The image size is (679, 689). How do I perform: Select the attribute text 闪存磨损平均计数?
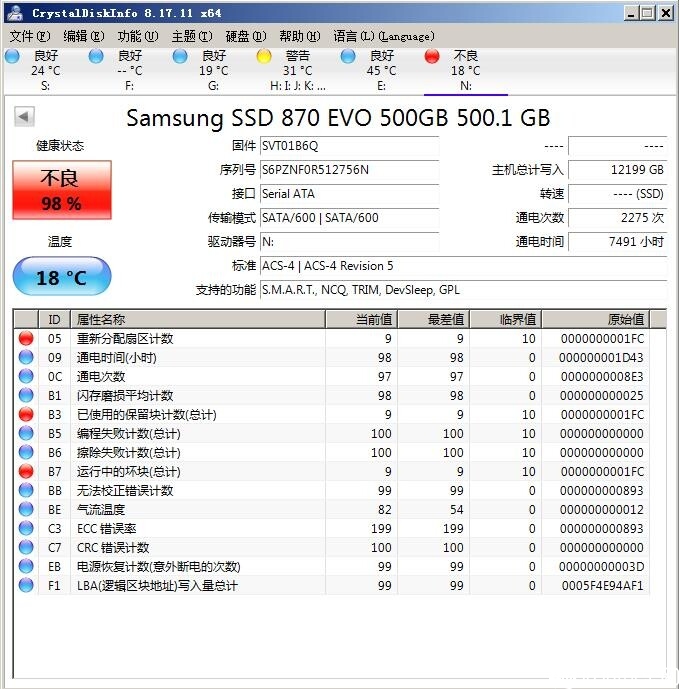pos(125,395)
